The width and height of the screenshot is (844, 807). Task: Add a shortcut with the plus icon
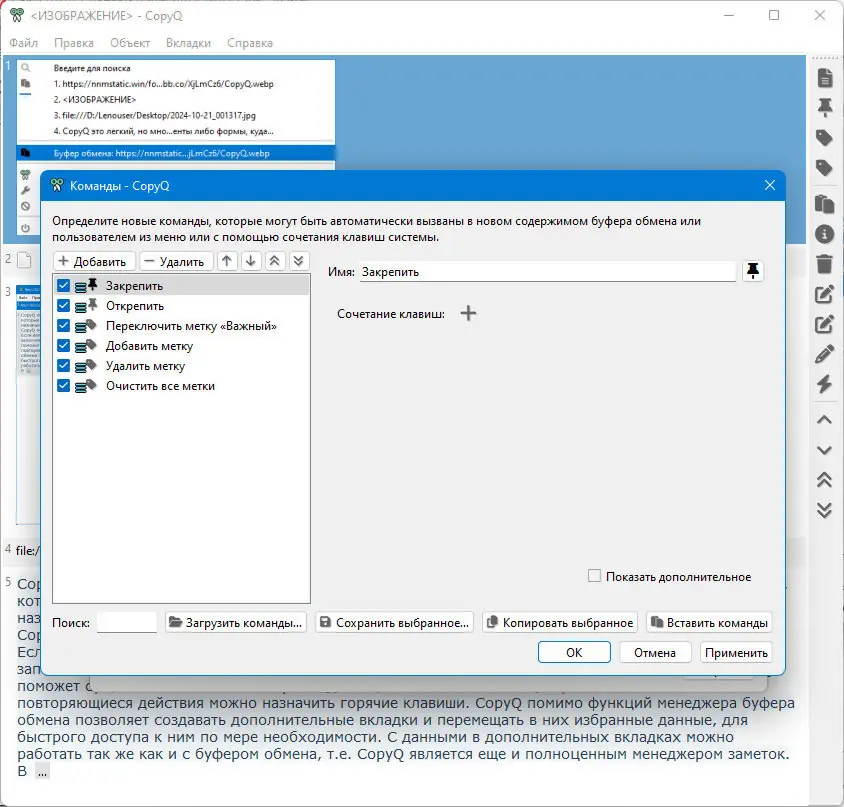click(468, 313)
